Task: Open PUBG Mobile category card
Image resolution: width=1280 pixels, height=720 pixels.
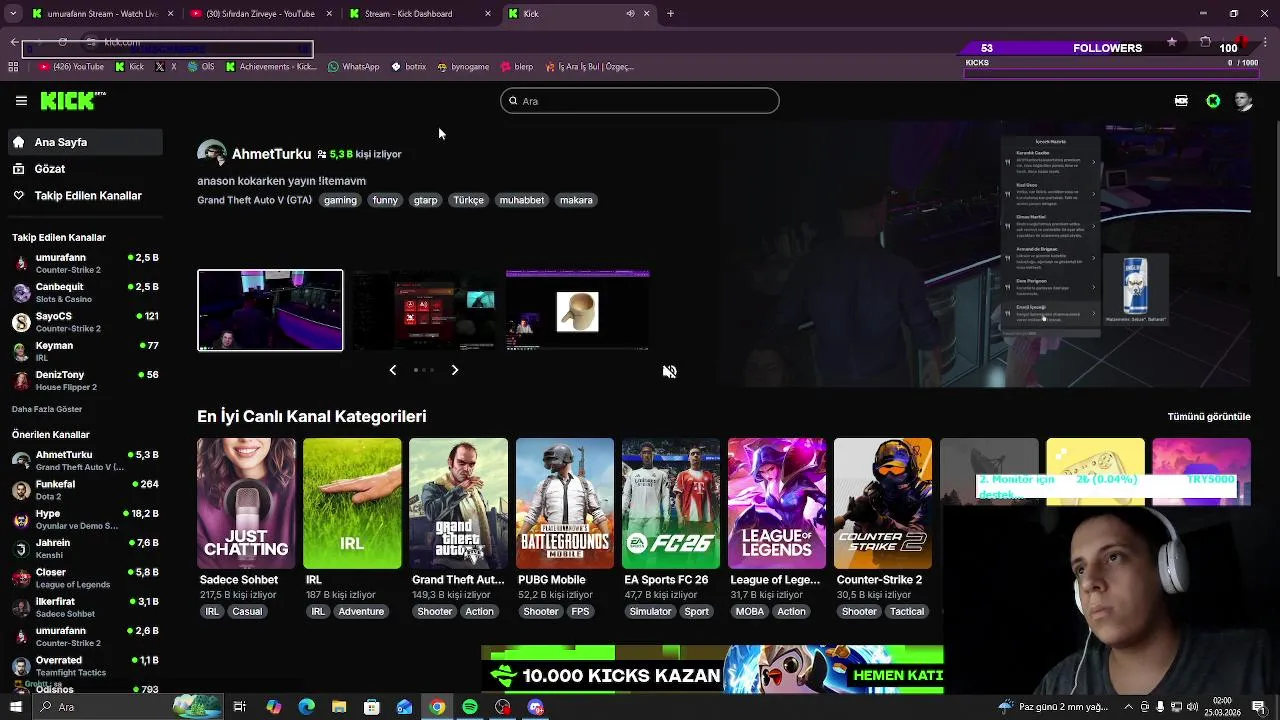Action: coord(565,503)
